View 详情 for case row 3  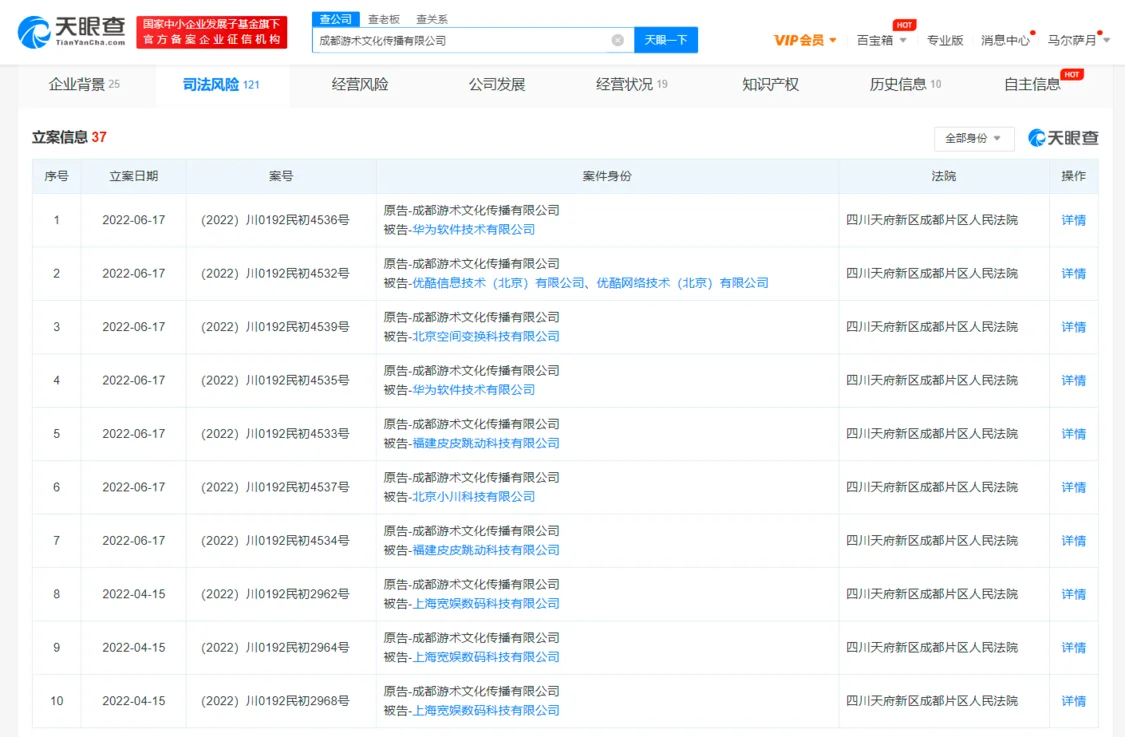click(1073, 327)
